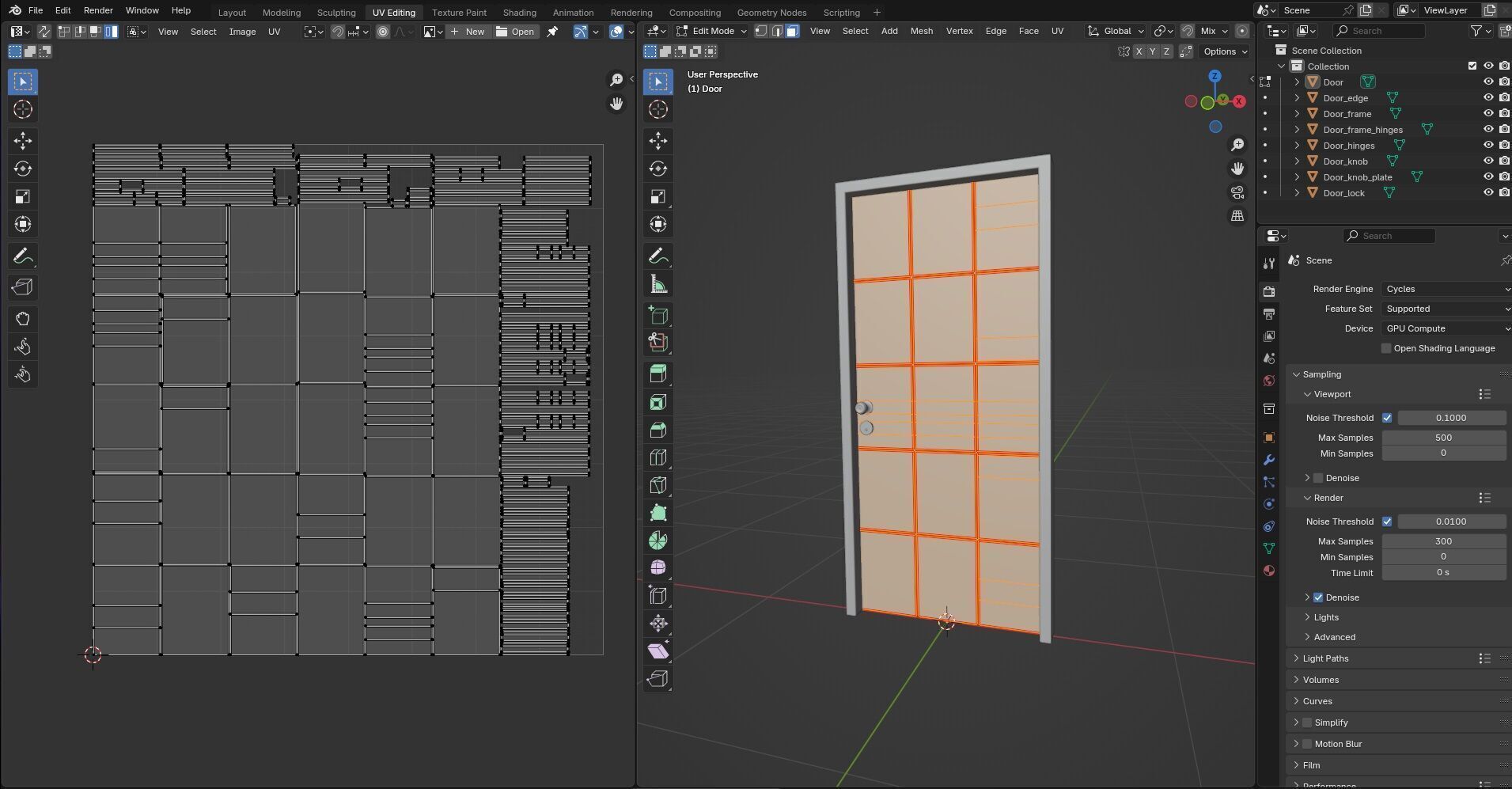This screenshot has width=1512, height=789.
Task: Uncheck Viewport Noise Threshold checkbox
Action: coord(1387,418)
